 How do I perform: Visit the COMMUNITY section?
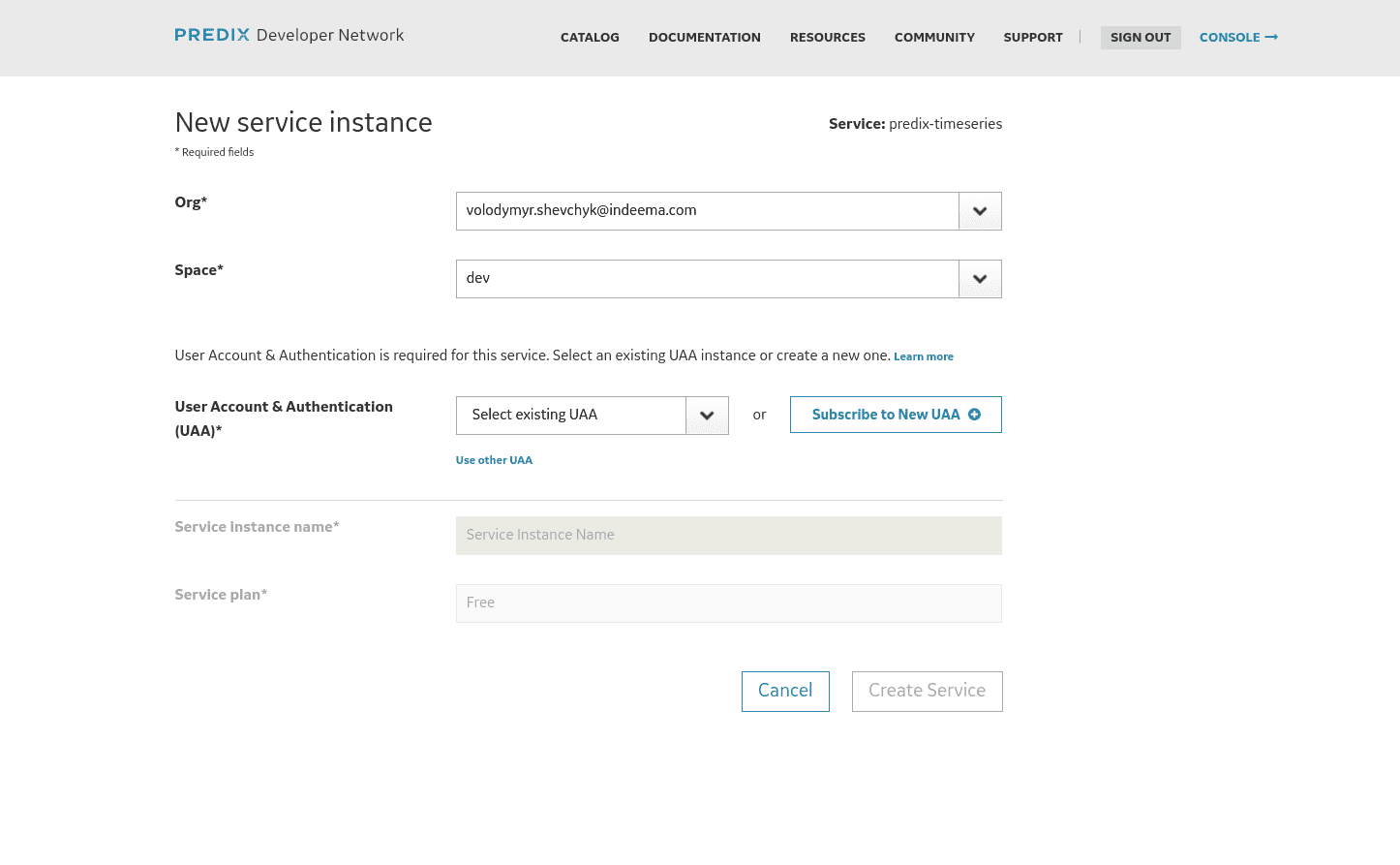(934, 38)
